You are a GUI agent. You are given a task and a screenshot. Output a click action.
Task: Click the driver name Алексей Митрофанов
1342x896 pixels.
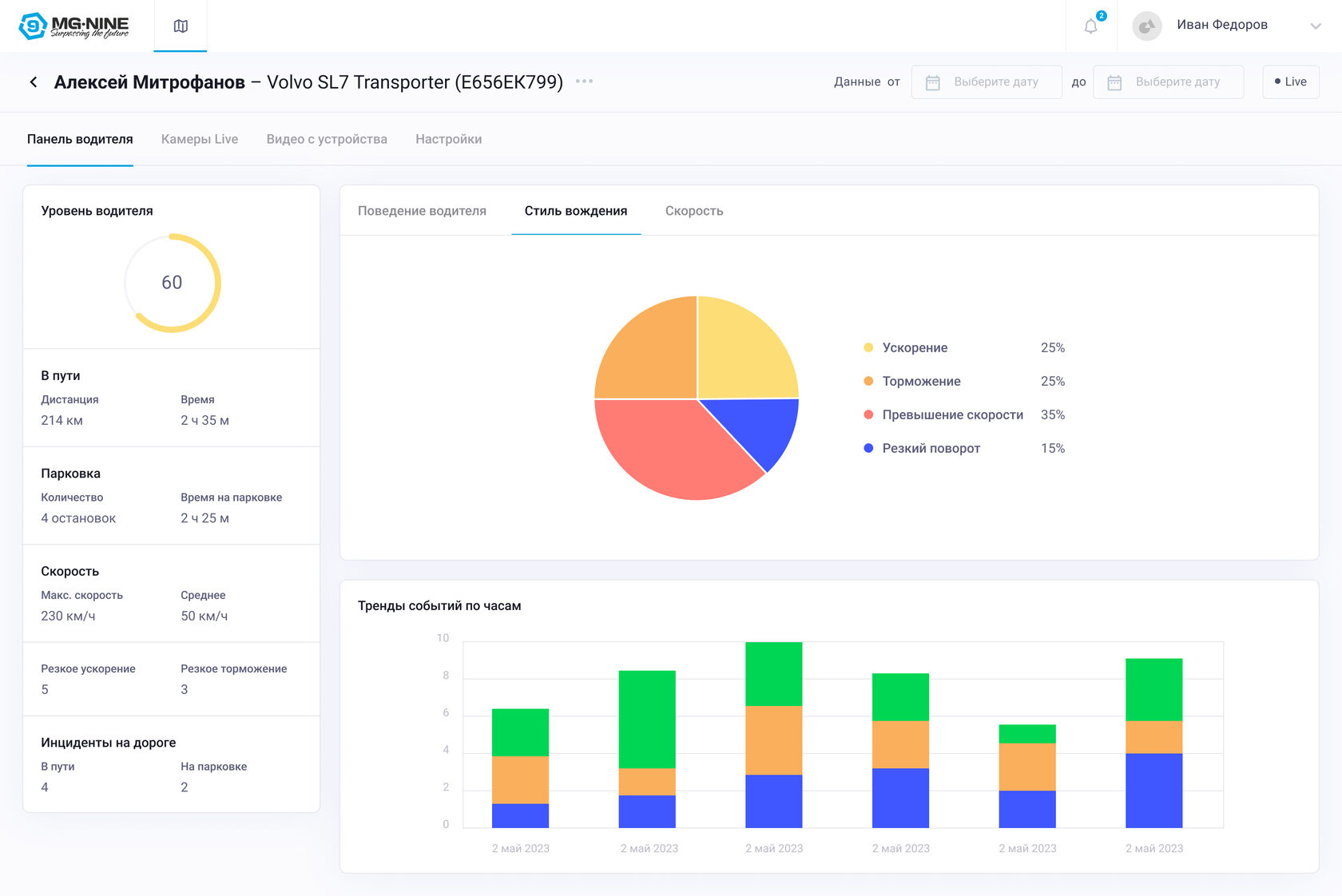point(149,82)
